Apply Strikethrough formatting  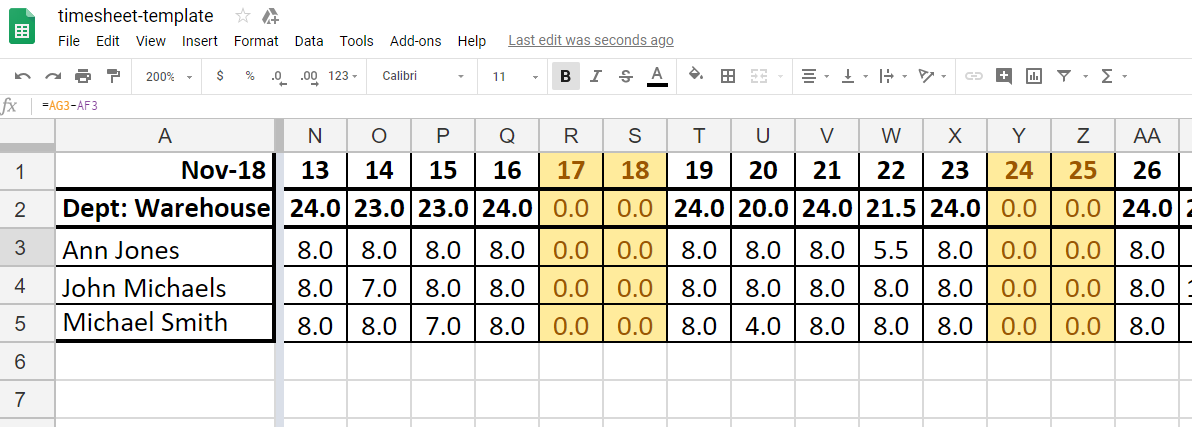(x=626, y=76)
